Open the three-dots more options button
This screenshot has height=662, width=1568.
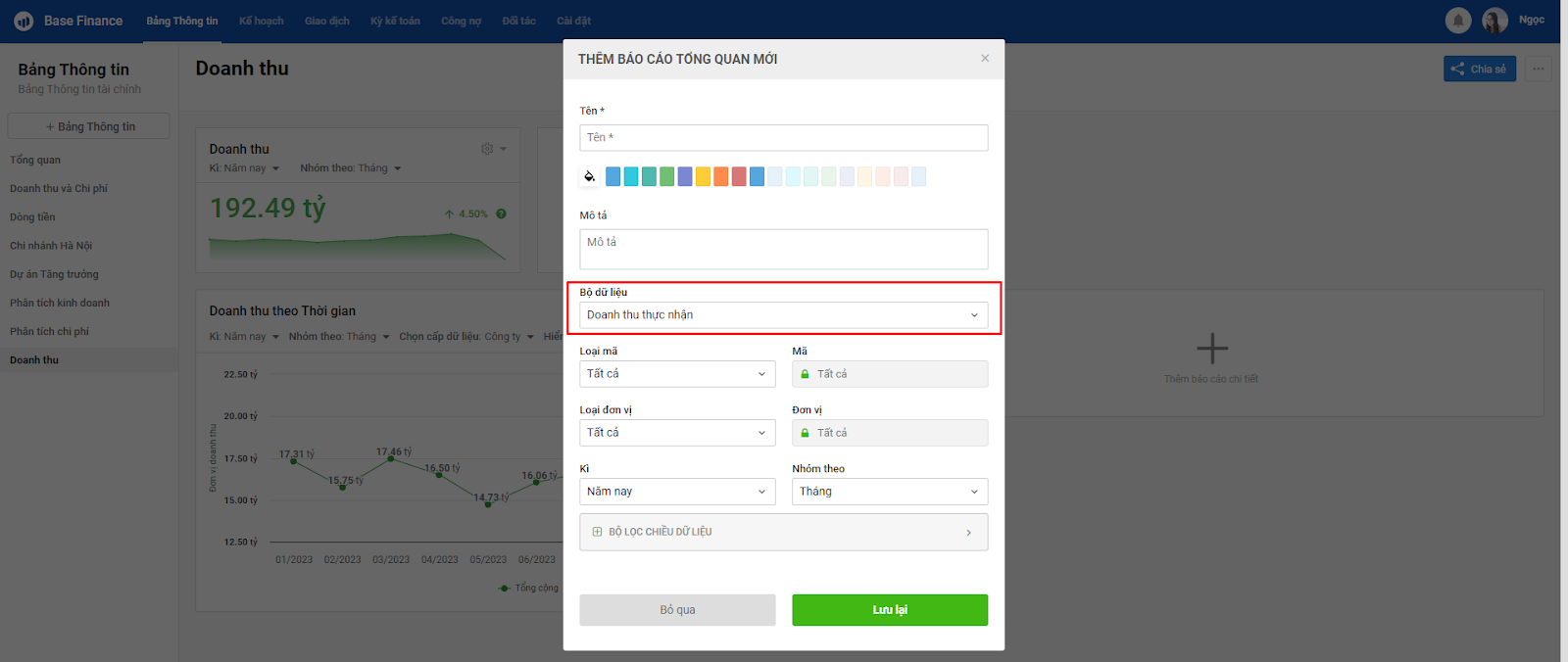point(1538,69)
